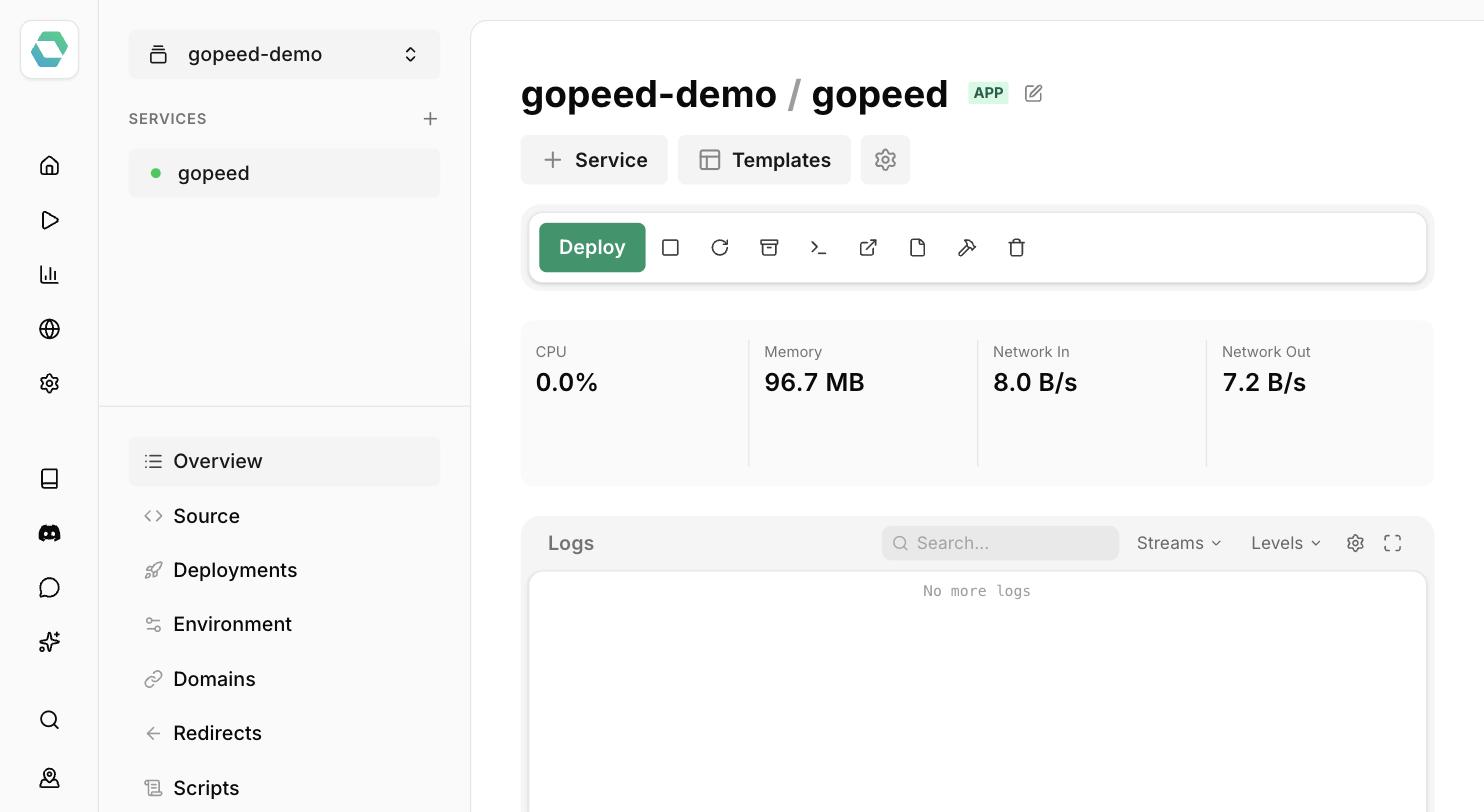1484x812 pixels.
Task: Click the green Deploy button
Action: tap(592, 247)
